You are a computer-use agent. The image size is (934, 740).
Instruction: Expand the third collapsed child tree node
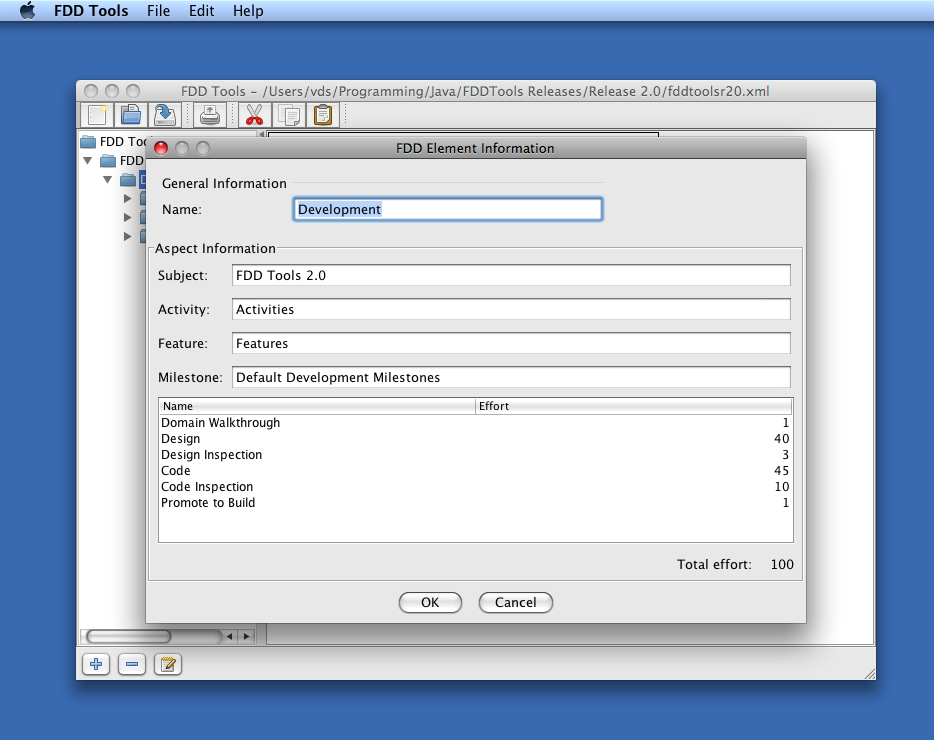coord(127,237)
